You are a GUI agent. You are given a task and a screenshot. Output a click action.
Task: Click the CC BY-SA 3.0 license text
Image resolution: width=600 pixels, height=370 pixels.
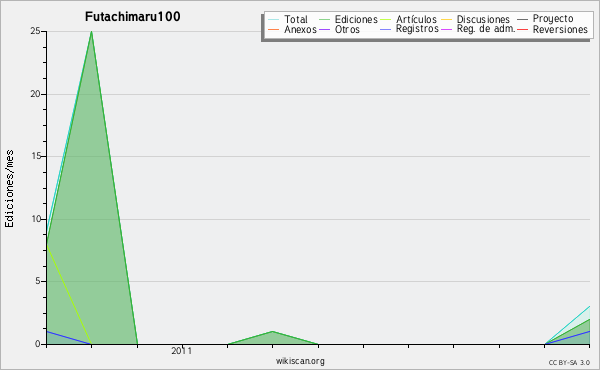pos(569,362)
